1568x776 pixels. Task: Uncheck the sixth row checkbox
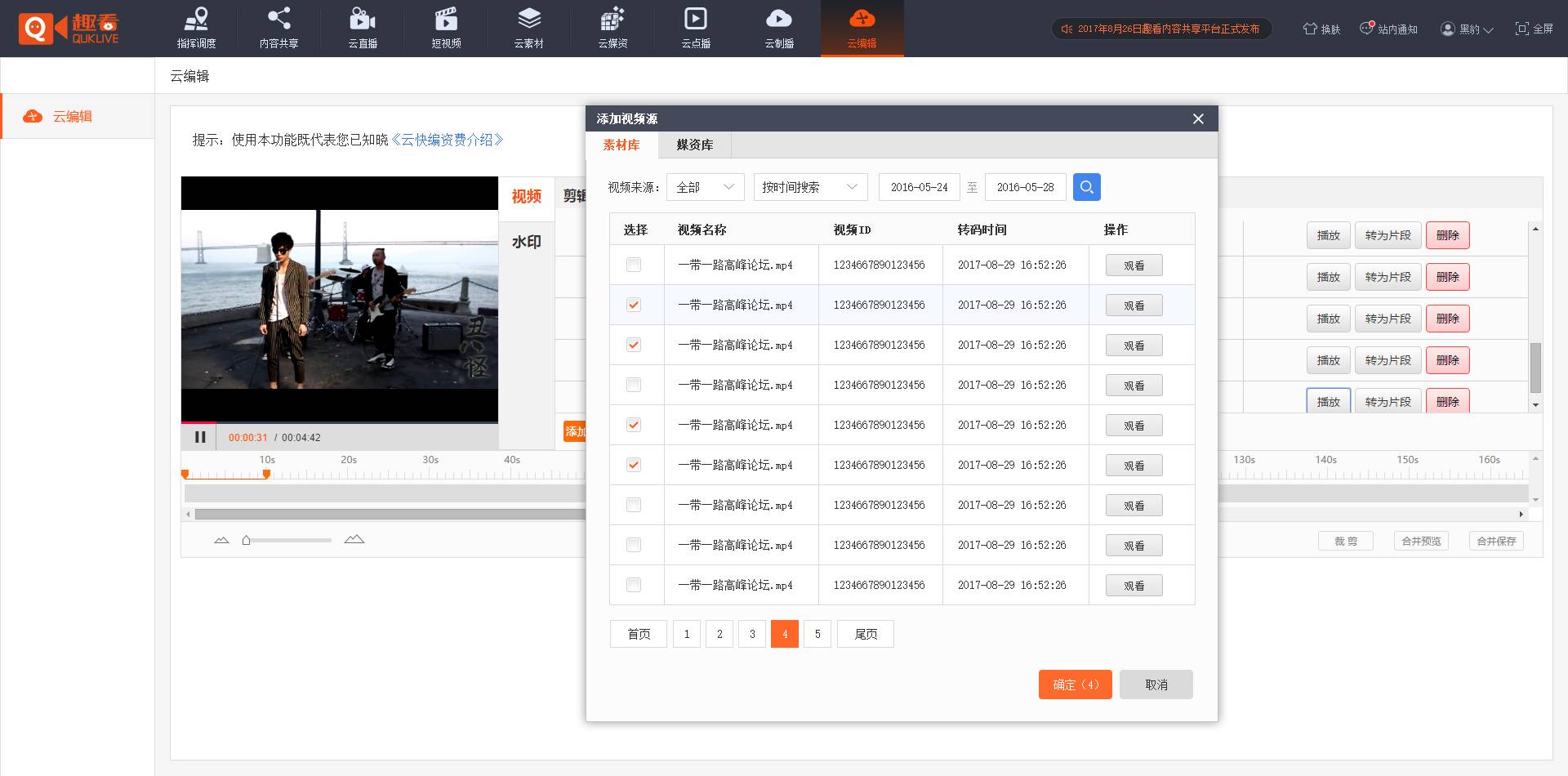[x=634, y=465]
